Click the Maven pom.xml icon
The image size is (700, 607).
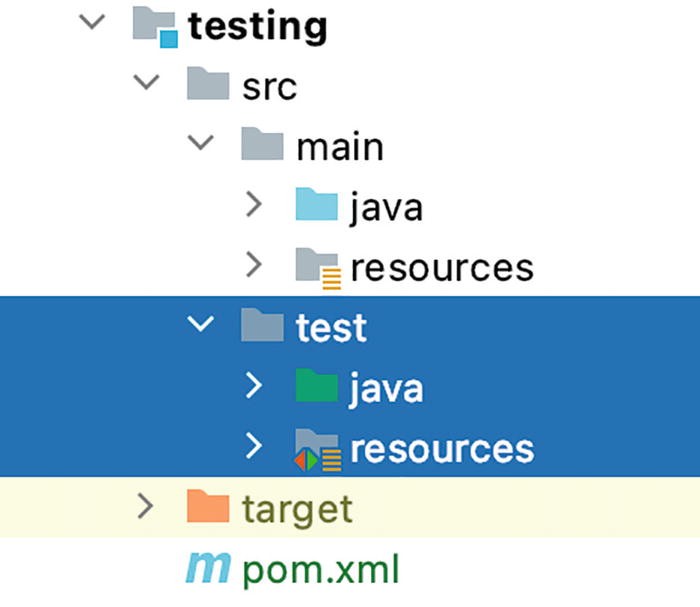[208, 568]
